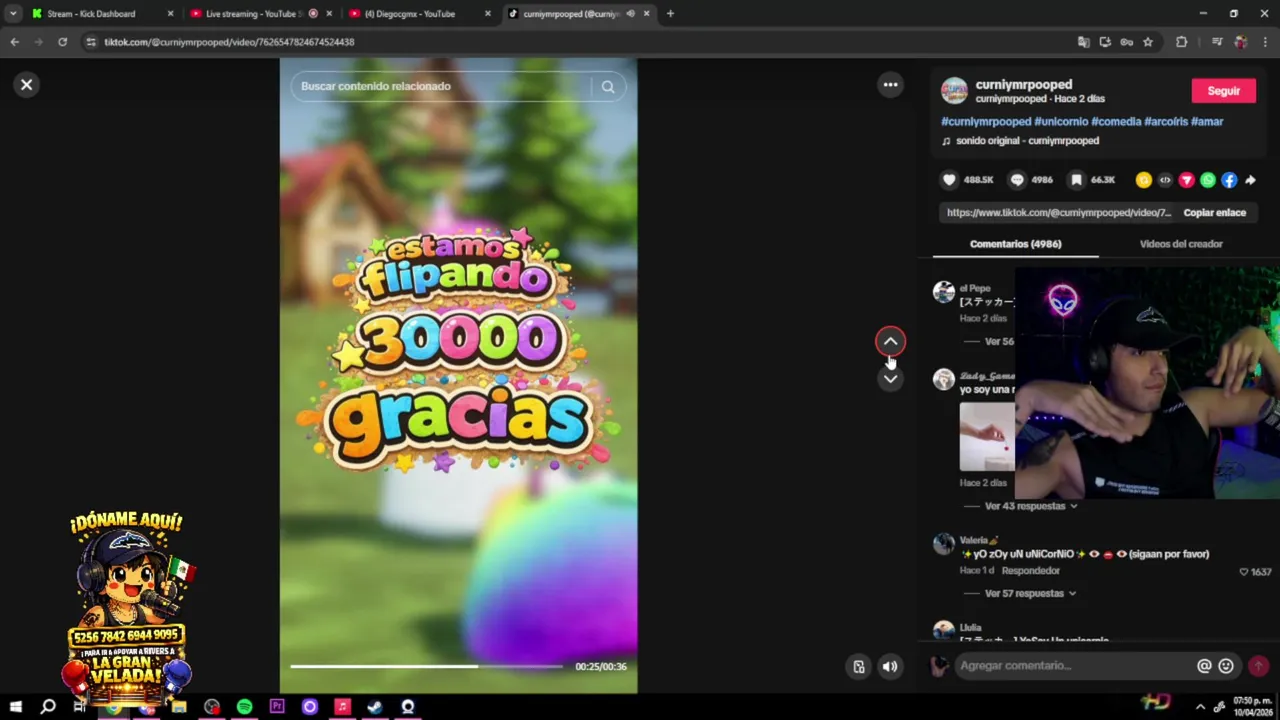
Task: Switch to Live streaming - YouTube tab
Action: [x=254, y=14]
